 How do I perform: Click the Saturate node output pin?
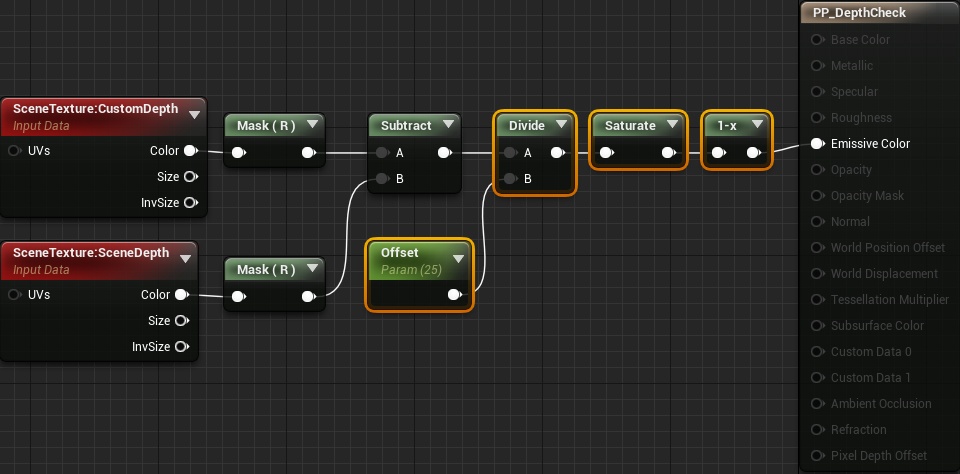point(669,152)
